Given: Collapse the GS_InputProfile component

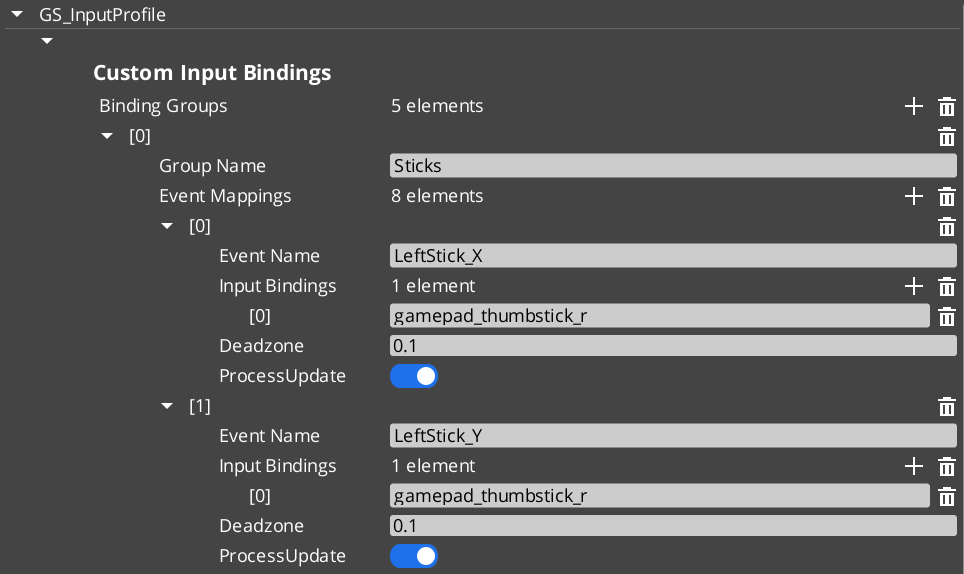Looking at the screenshot, I should (17, 14).
